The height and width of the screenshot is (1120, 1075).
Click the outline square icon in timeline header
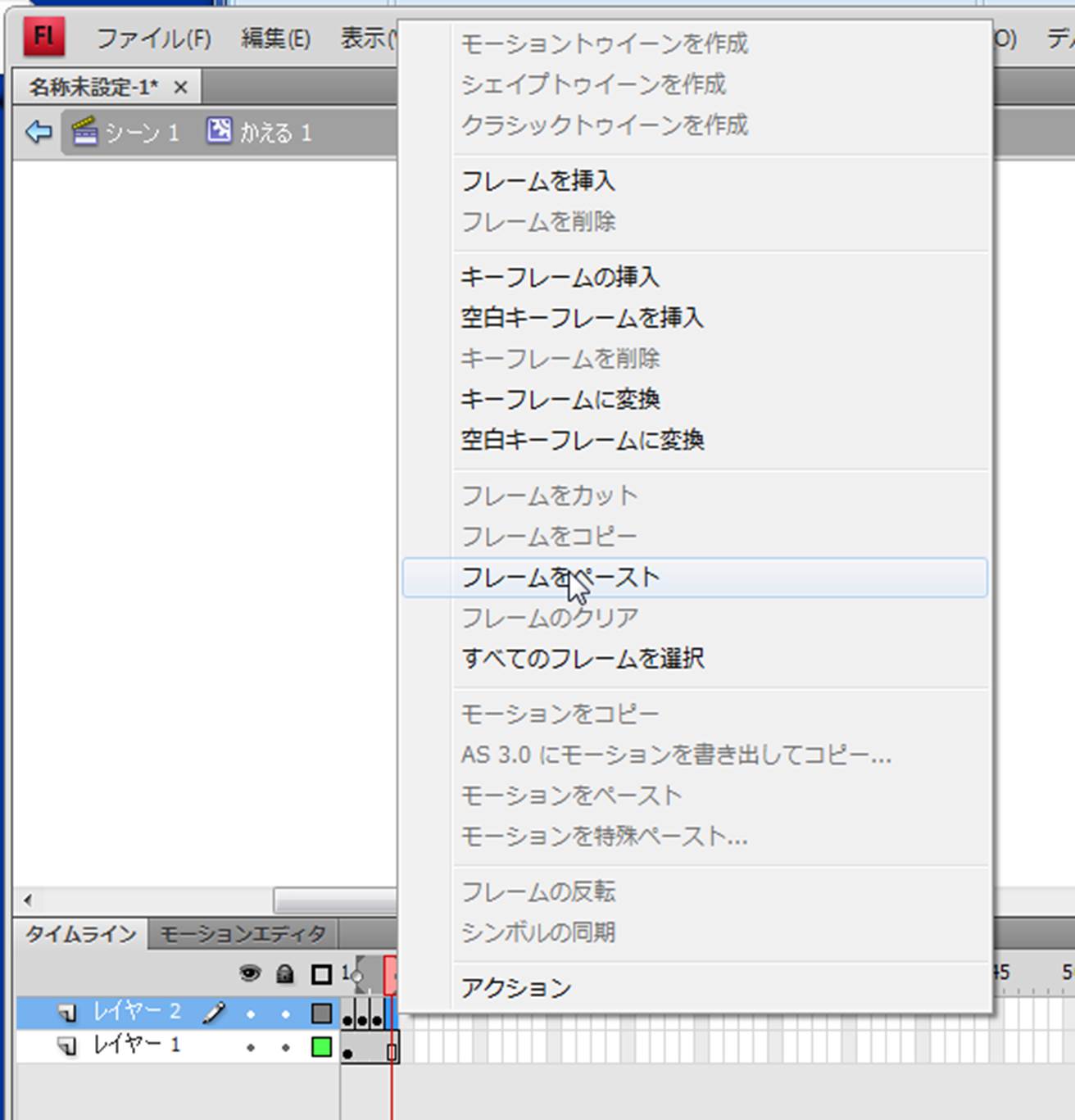[x=321, y=974]
